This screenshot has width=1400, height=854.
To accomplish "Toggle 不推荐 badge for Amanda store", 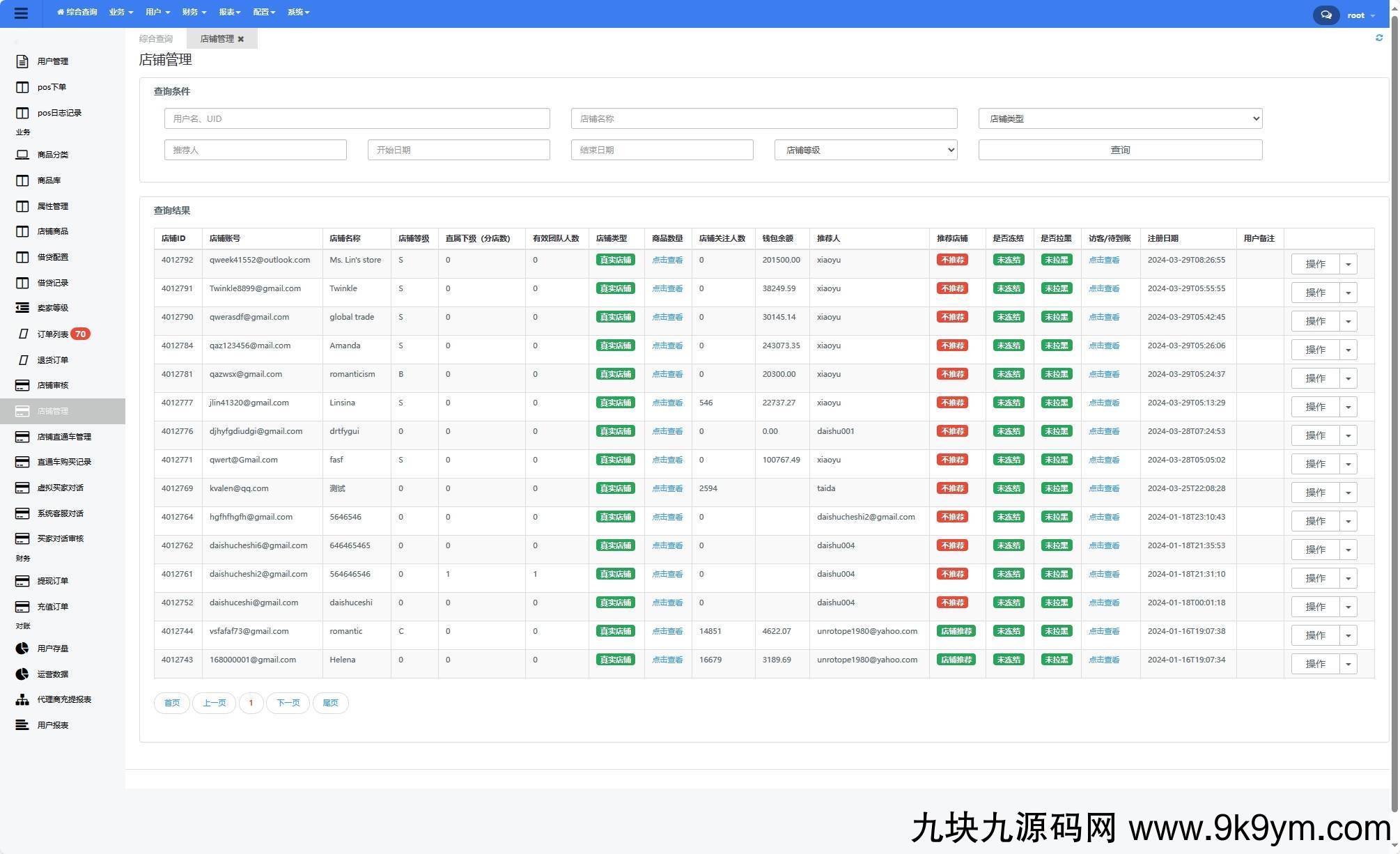I will point(951,346).
